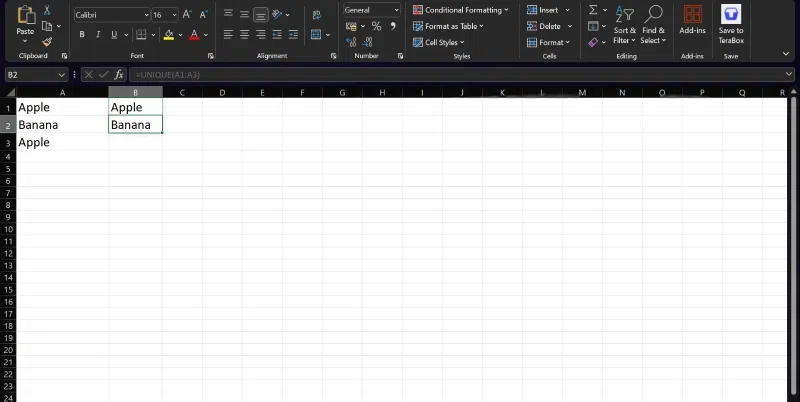Expand Conditional Formatting menu

tap(460, 10)
